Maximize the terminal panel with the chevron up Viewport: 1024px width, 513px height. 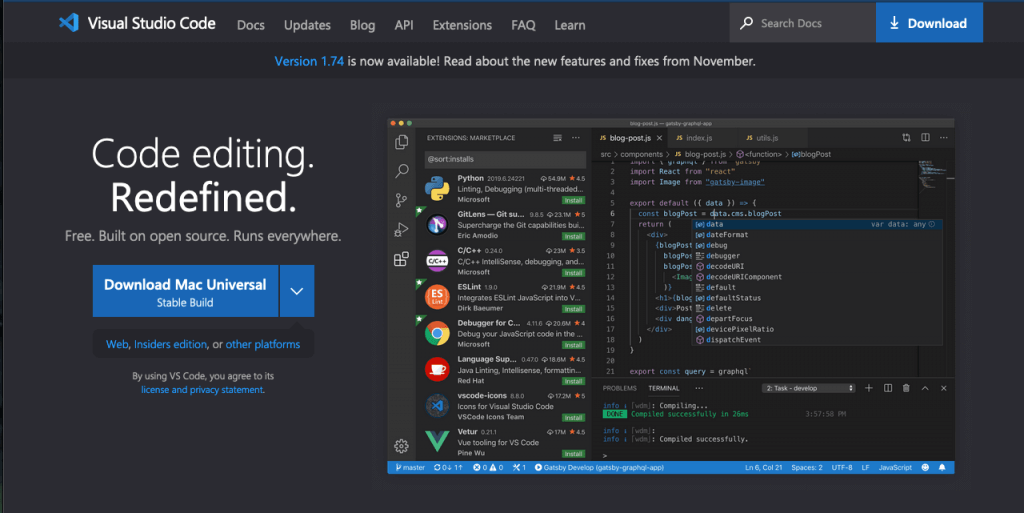(925, 388)
